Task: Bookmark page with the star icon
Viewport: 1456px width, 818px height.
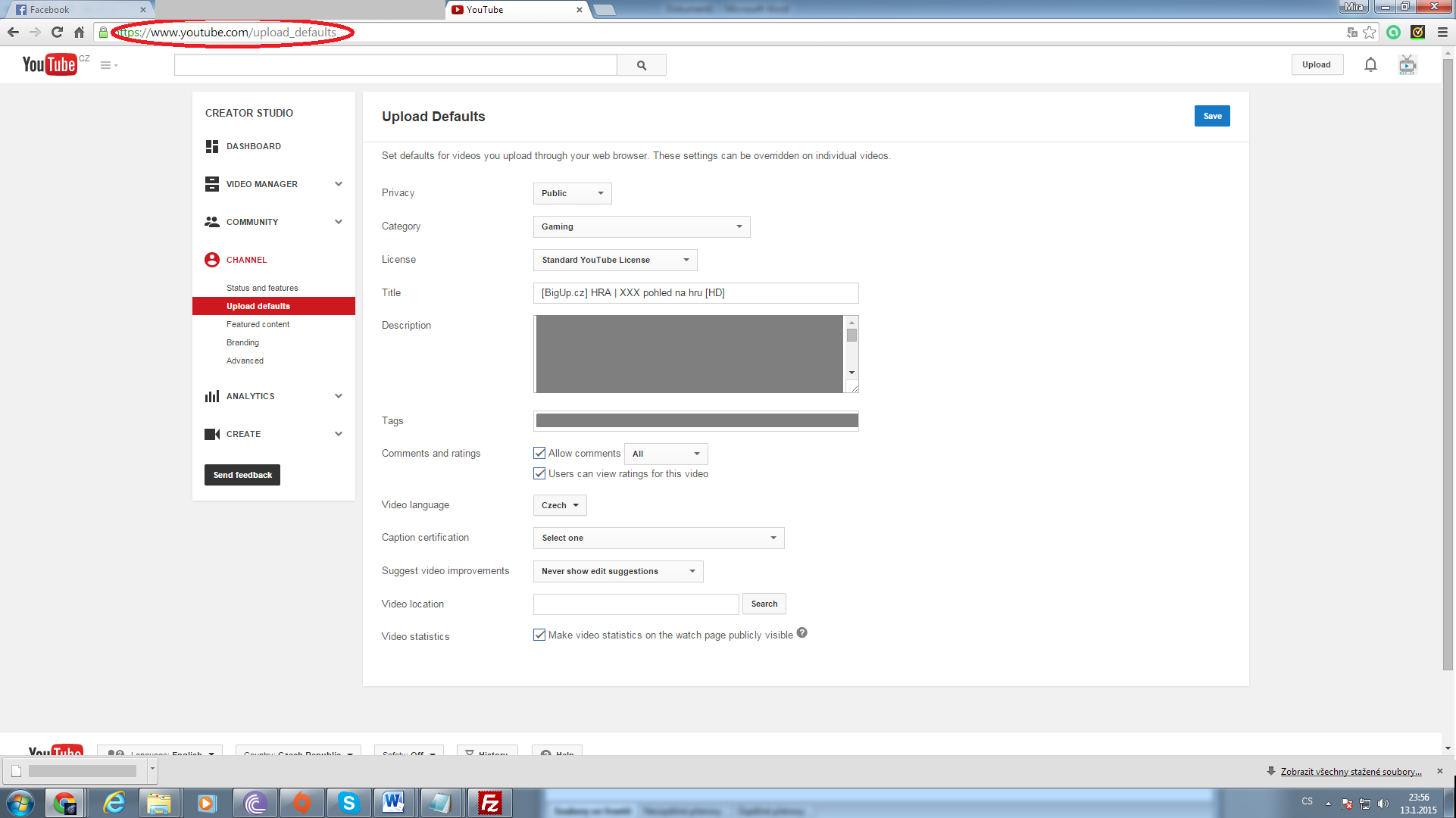Action: coord(1370,32)
